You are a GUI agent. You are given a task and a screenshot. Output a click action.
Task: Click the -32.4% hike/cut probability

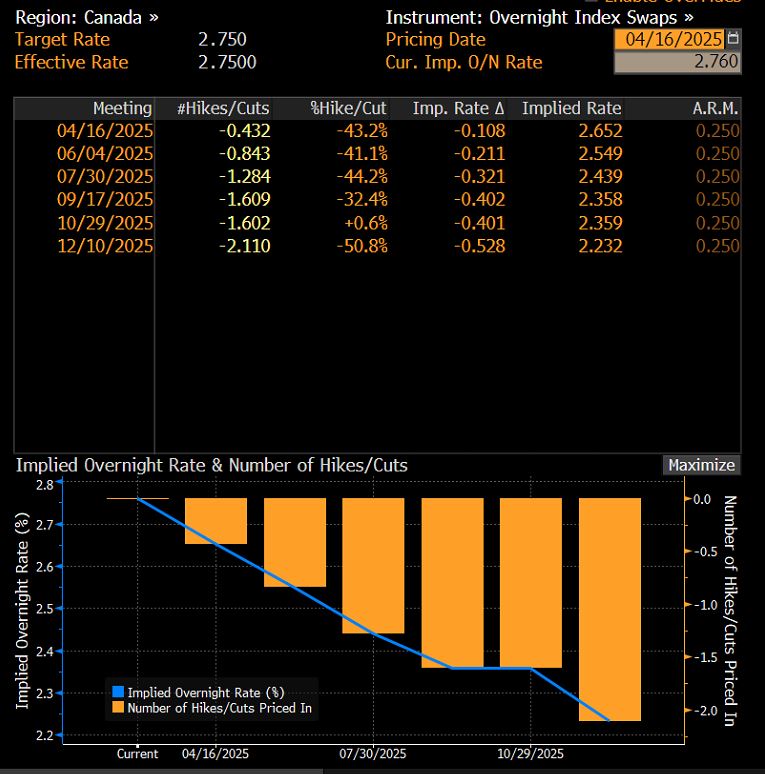(x=362, y=199)
